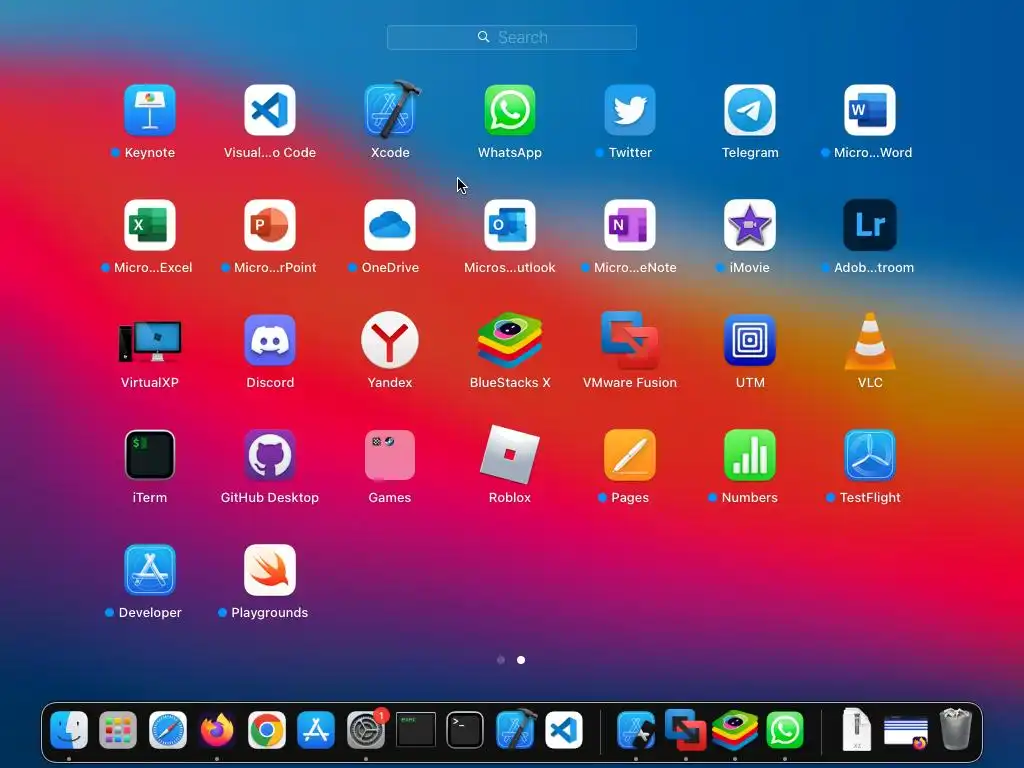The image size is (1024, 768).
Task: Open Safari from the Dock
Action: click(x=168, y=730)
